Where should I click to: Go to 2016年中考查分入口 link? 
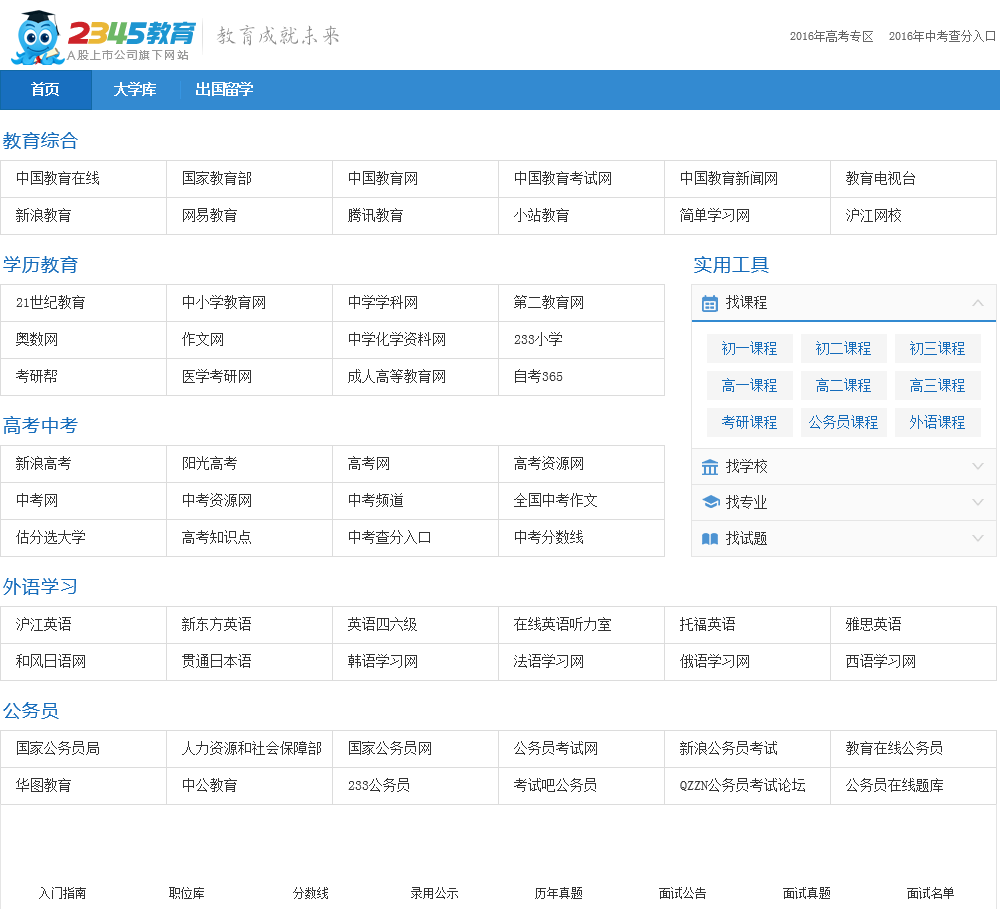coord(942,36)
